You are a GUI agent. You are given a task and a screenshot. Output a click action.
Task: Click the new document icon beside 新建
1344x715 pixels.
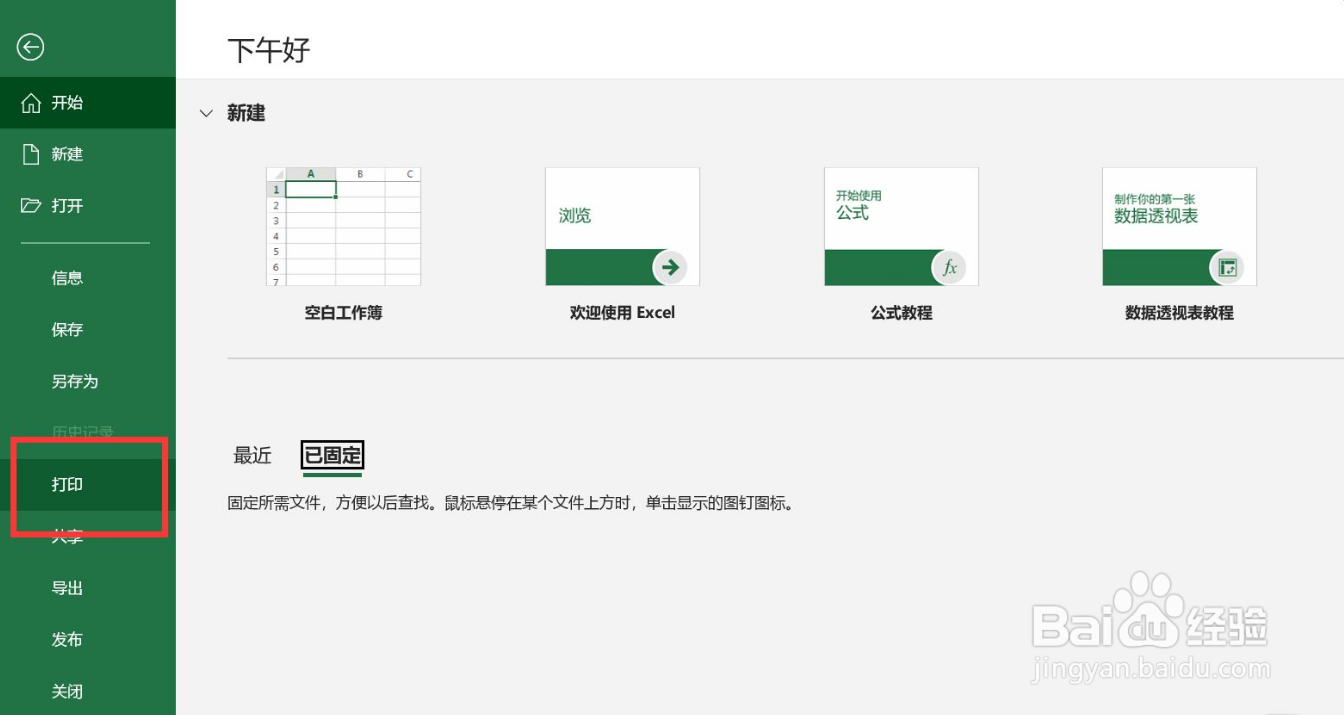pyautogui.click(x=31, y=154)
